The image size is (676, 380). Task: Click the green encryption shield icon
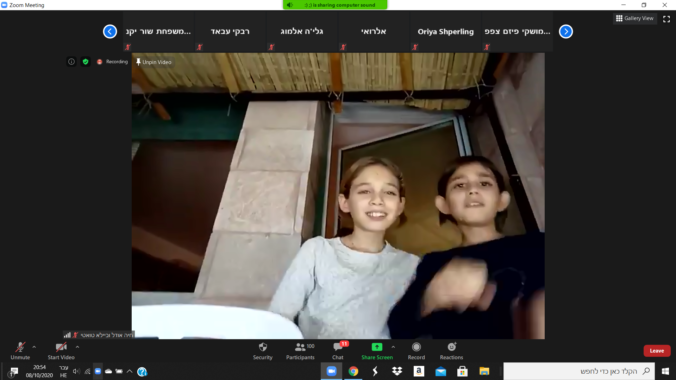[x=85, y=62]
